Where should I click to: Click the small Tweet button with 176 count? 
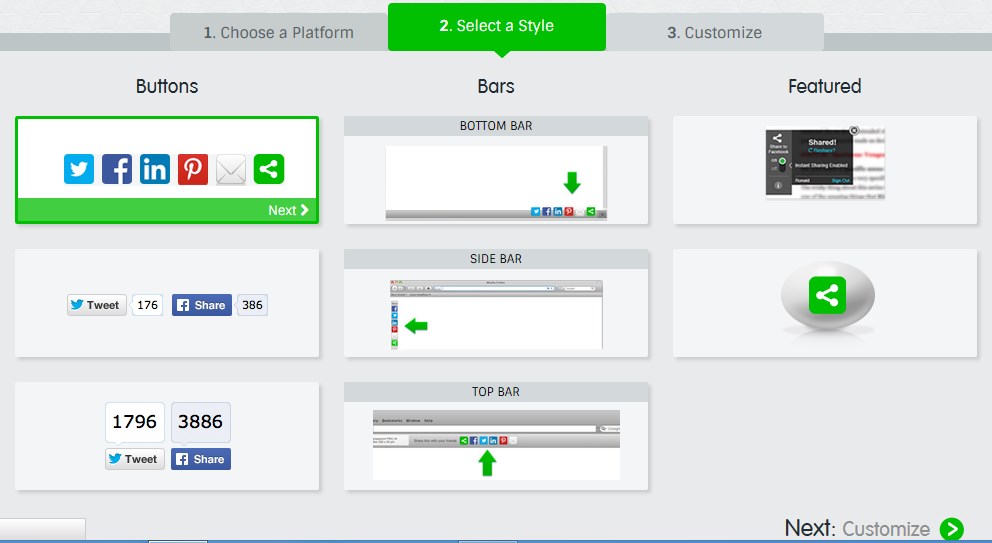[96, 305]
